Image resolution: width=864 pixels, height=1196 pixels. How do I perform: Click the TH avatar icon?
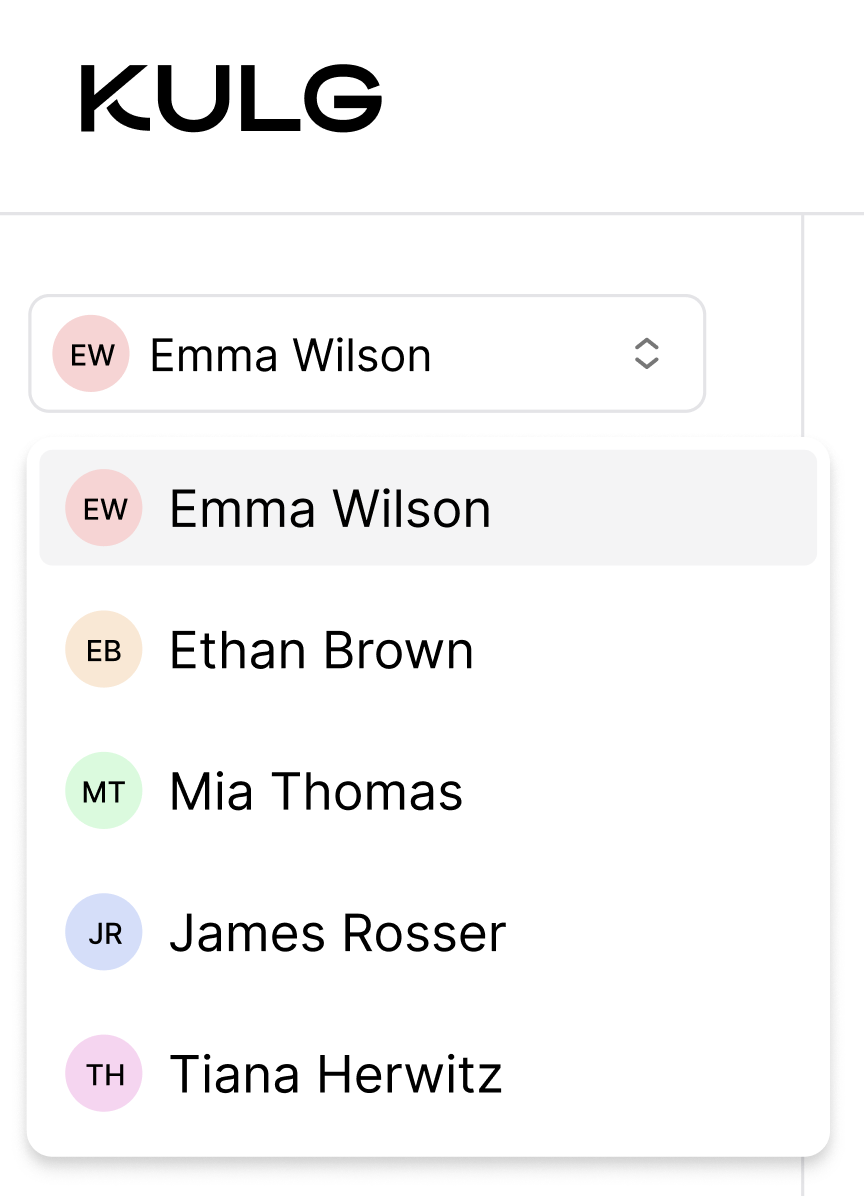tap(104, 1074)
